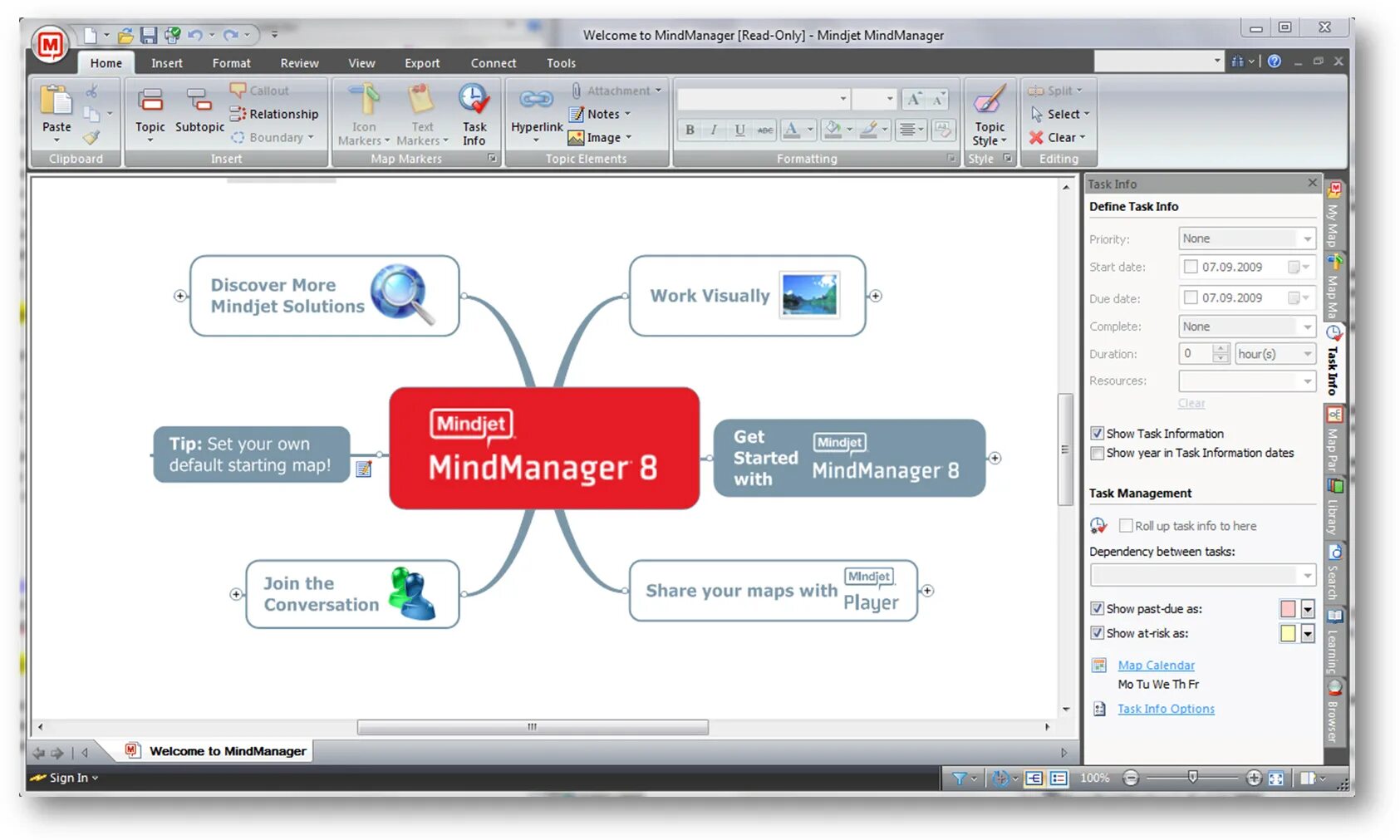This screenshot has height=840, width=1400.
Task: Expand the Work Visually topic branch
Action: coord(876,296)
